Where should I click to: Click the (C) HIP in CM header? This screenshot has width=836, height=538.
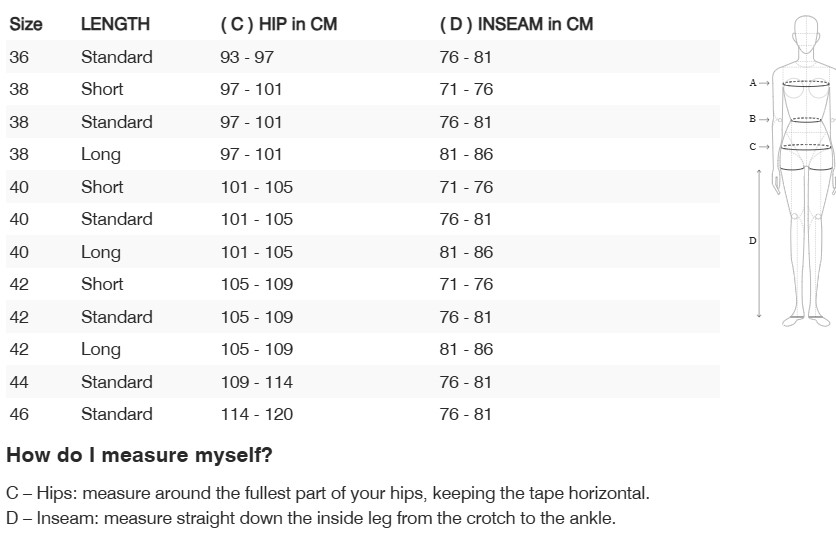tap(278, 24)
